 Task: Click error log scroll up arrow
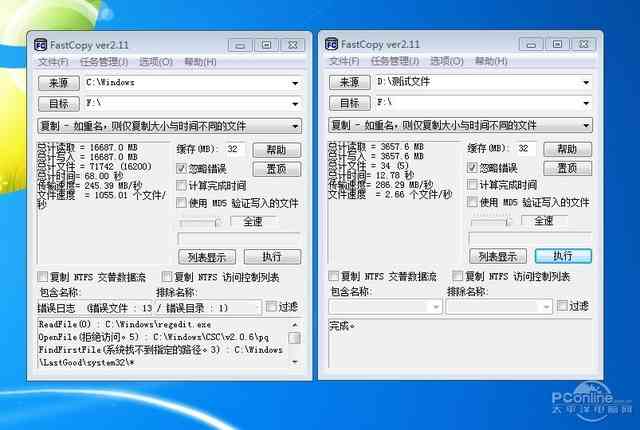(295, 325)
